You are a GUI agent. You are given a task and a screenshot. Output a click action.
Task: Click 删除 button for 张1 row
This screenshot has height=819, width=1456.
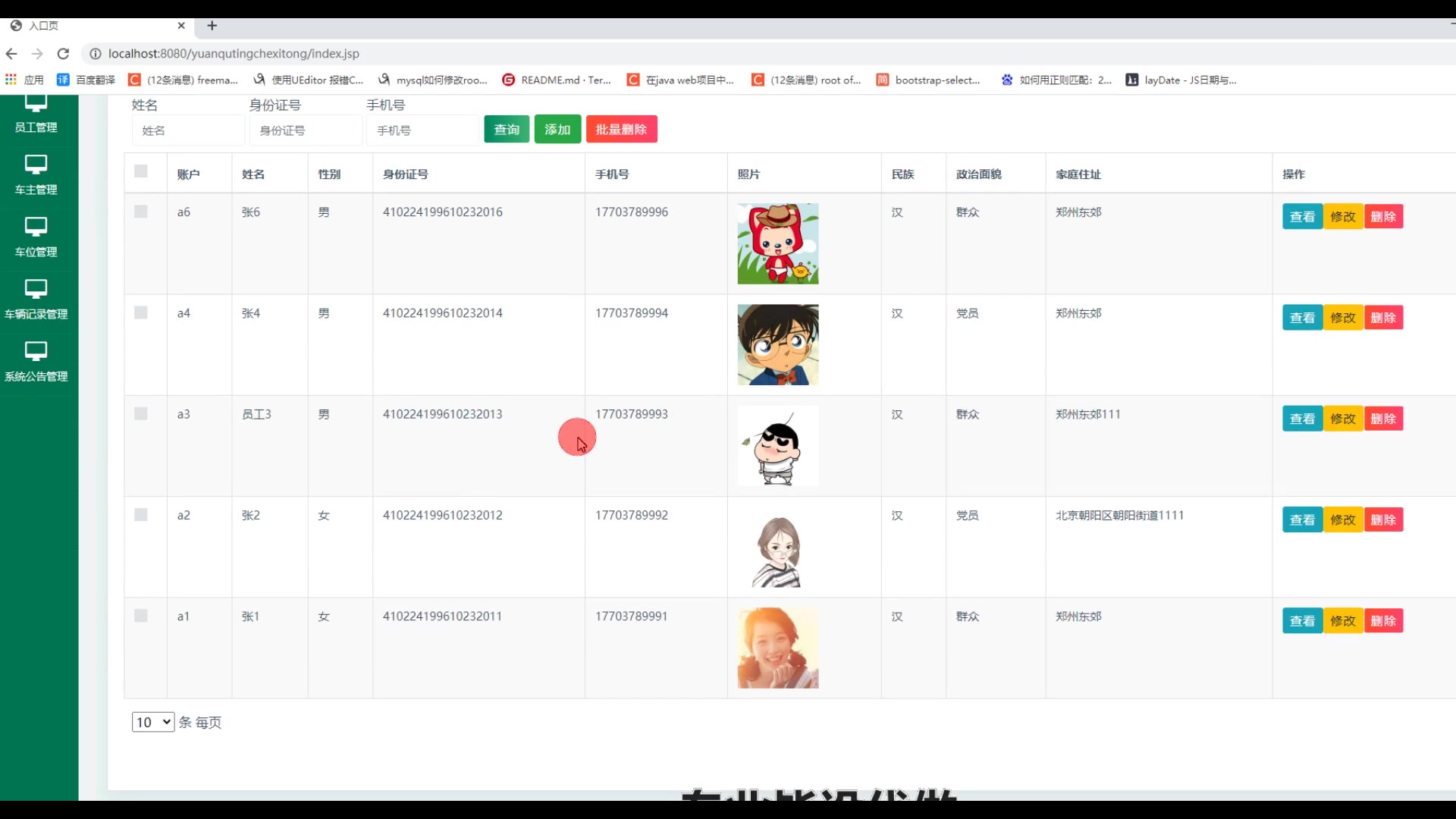coord(1383,621)
